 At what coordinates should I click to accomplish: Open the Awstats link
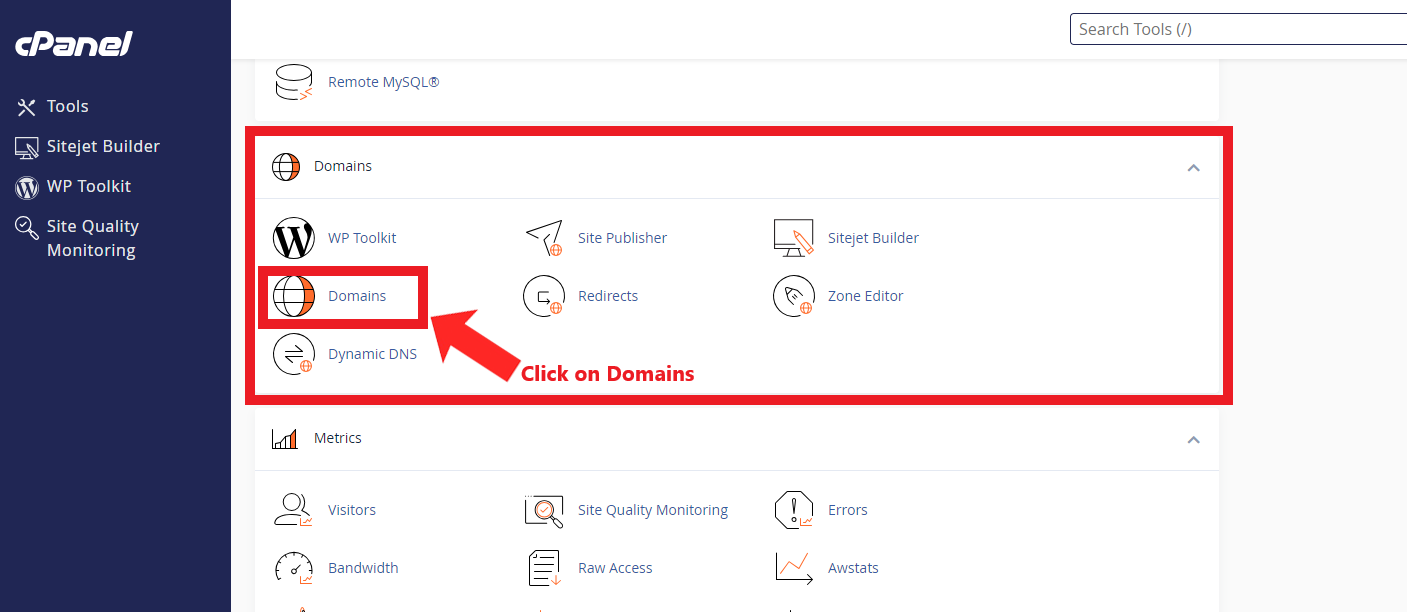[x=853, y=568]
